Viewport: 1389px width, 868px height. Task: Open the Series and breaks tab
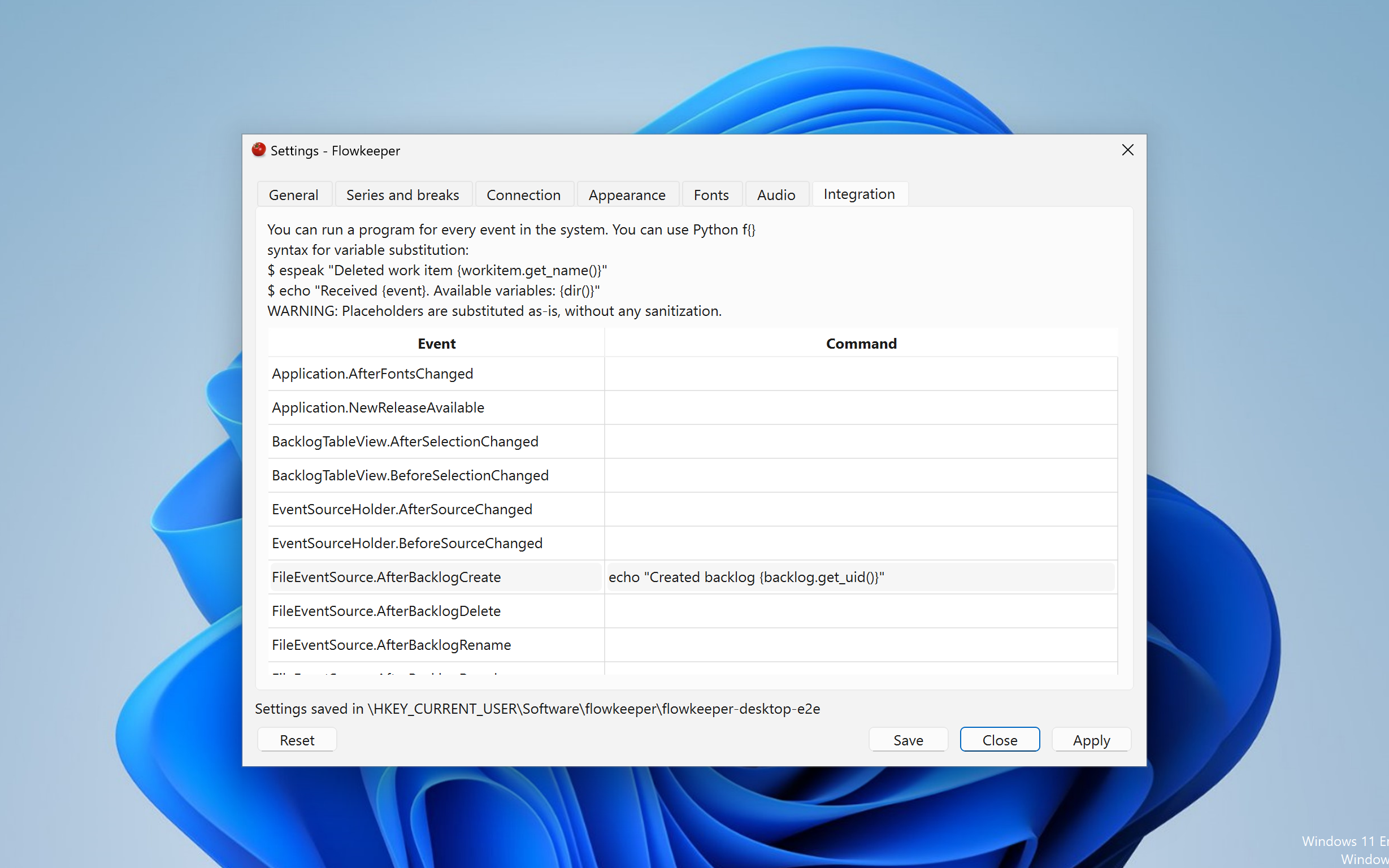402,194
